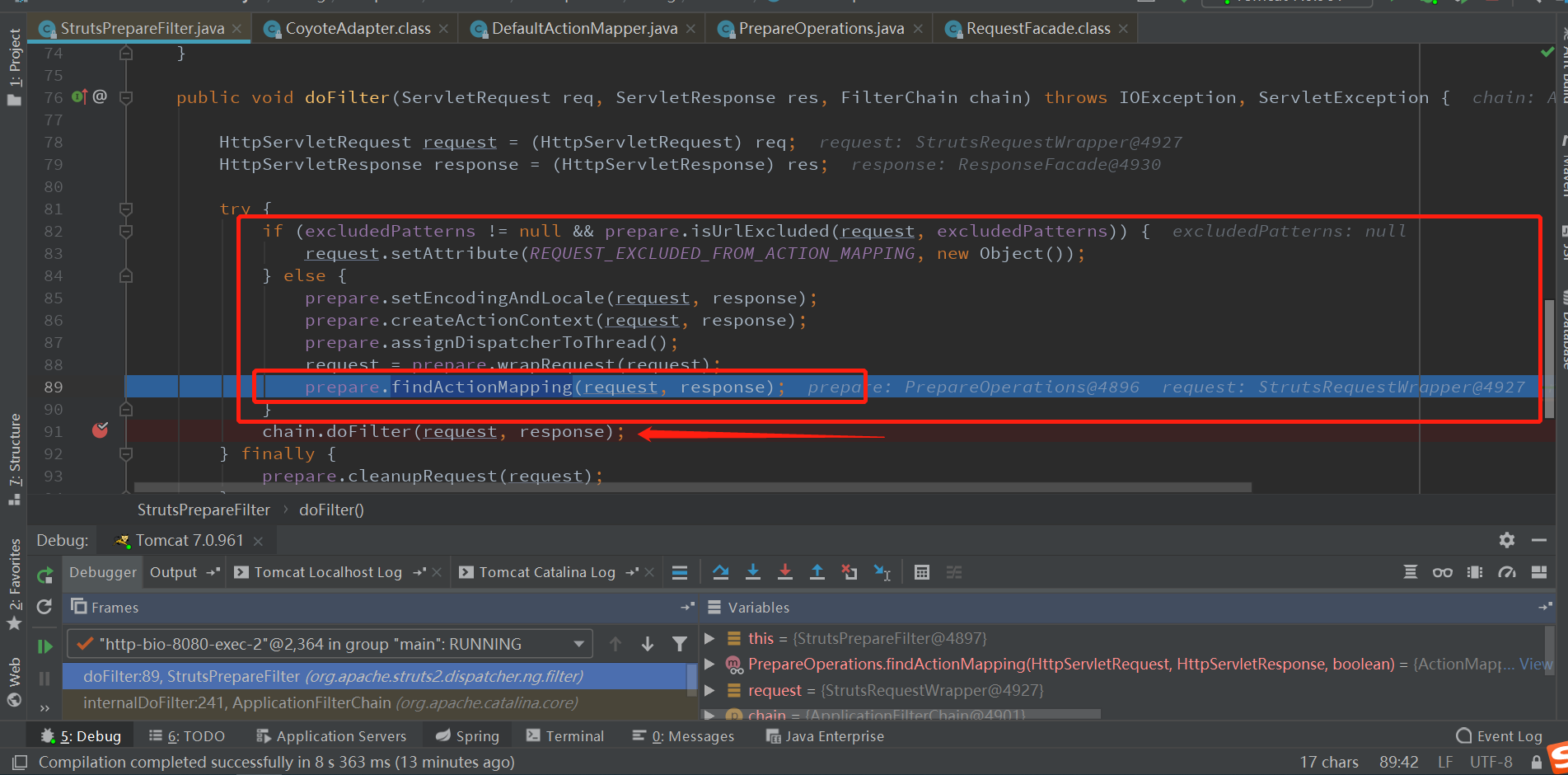The width and height of the screenshot is (1568, 775).
Task: Expand the findActionMapping result variable
Action: pos(709,664)
